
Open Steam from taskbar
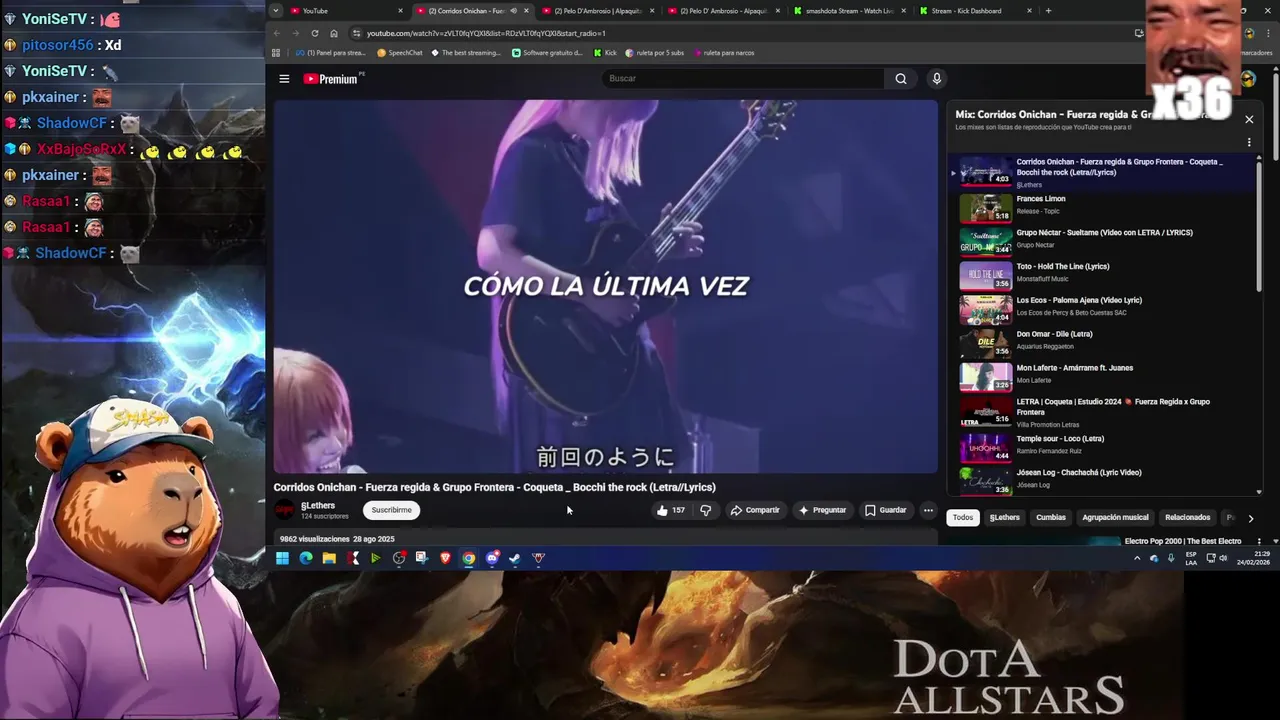tap(515, 558)
